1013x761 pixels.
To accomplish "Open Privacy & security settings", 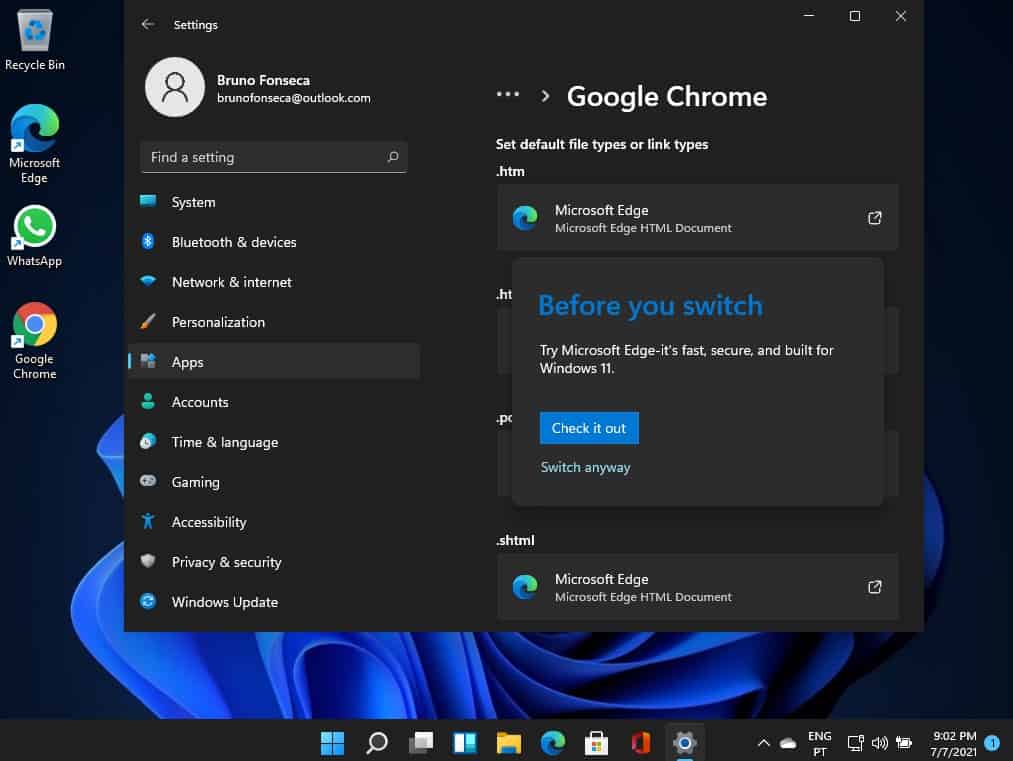I will [x=274, y=562].
